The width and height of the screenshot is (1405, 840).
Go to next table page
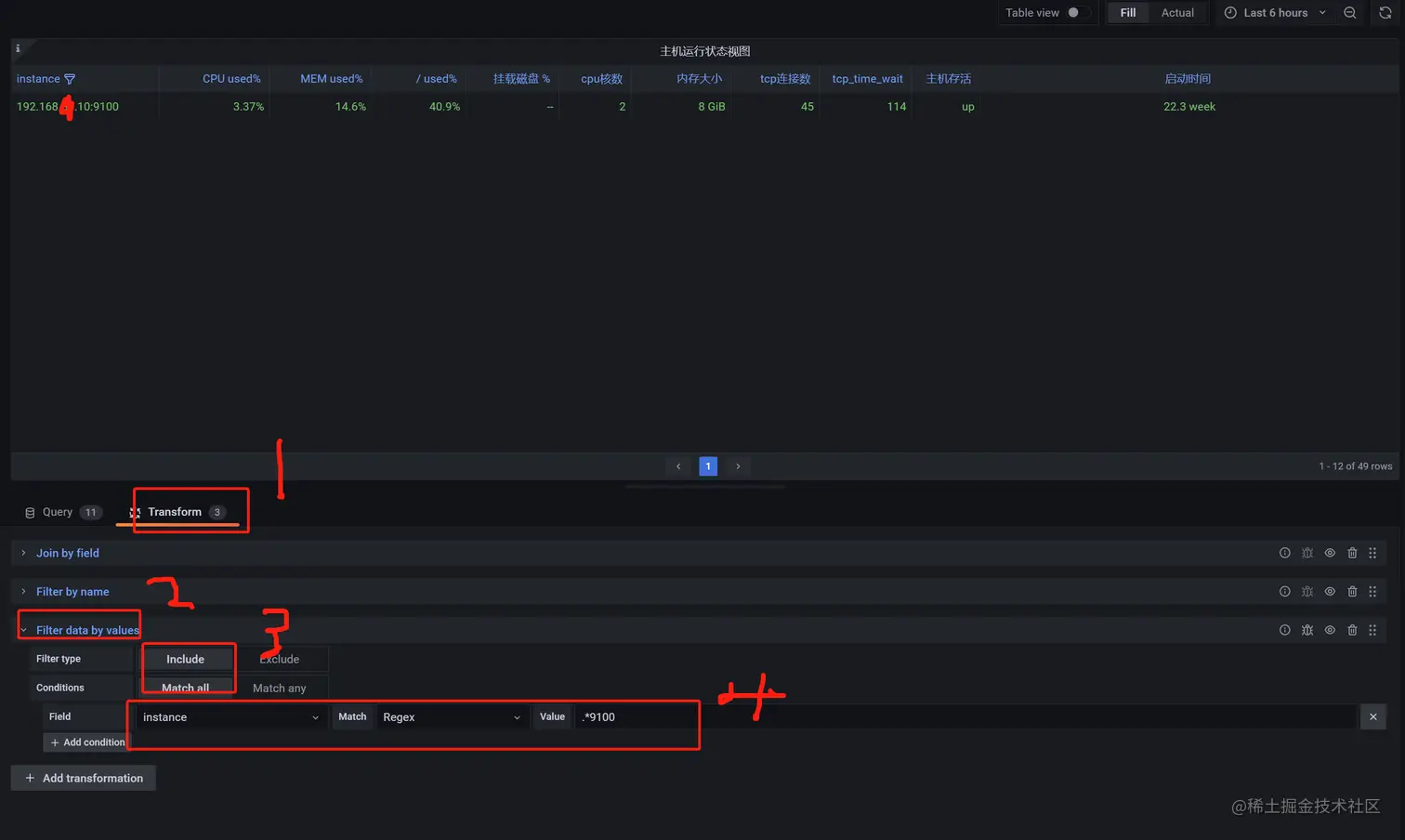[738, 466]
